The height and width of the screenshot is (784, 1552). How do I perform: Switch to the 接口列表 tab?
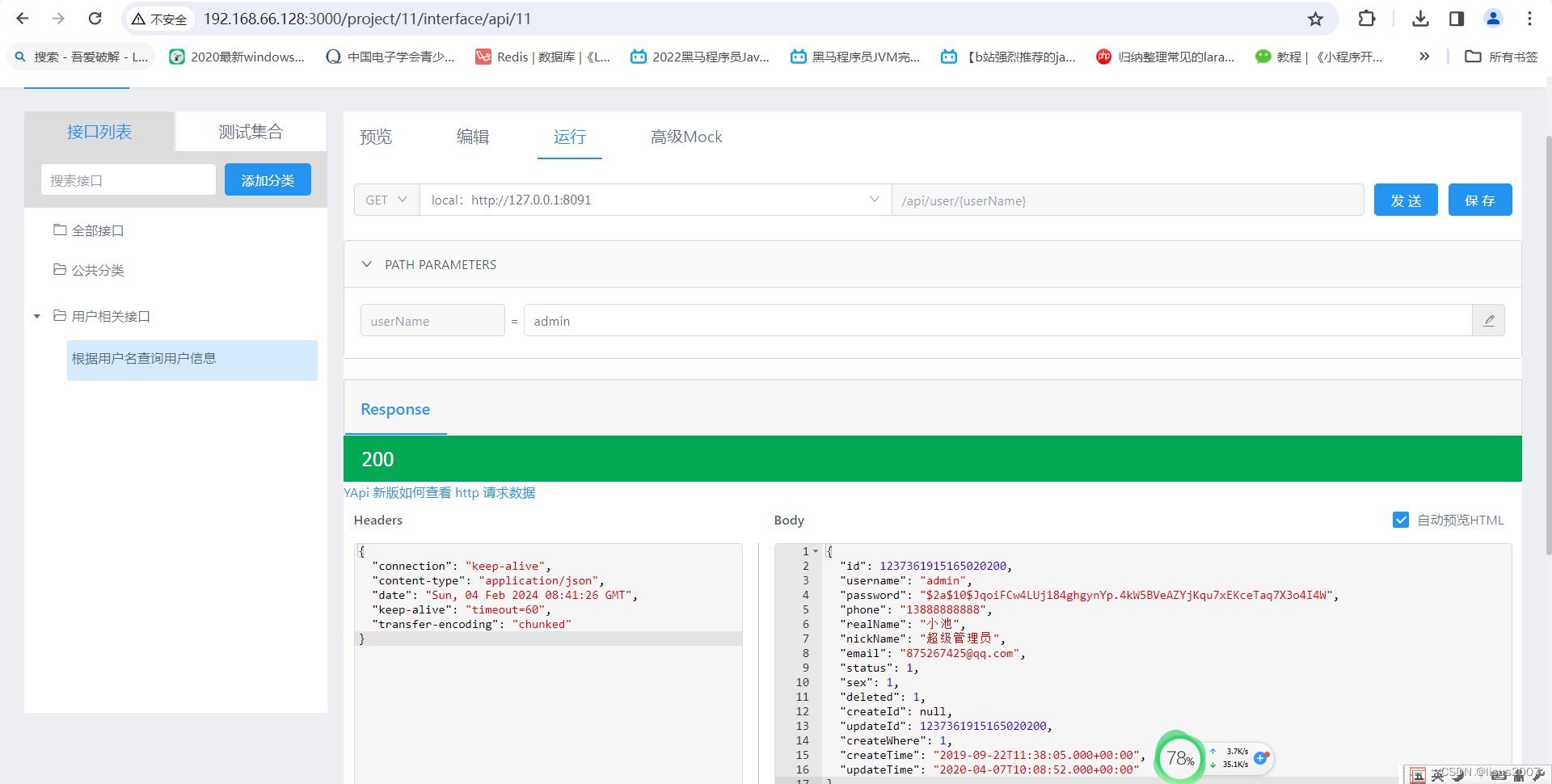(x=99, y=132)
